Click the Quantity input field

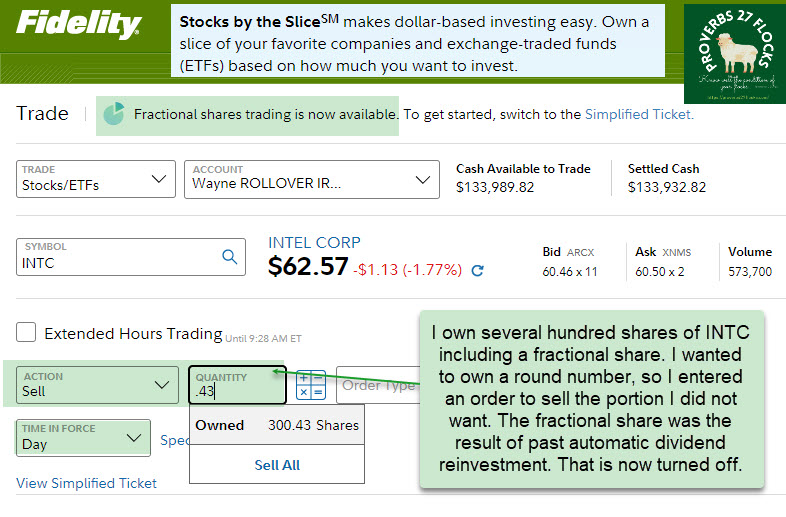click(x=238, y=391)
